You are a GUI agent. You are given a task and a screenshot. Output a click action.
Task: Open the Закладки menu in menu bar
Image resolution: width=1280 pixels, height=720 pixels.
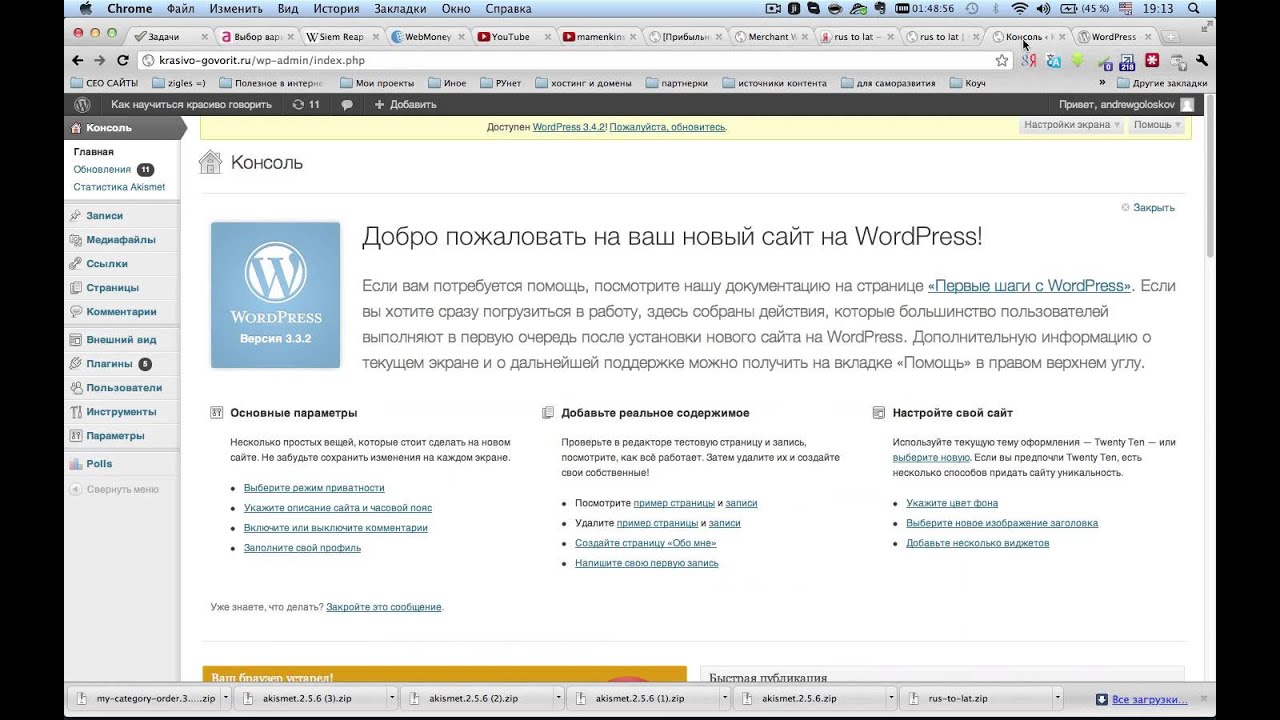(400, 9)
